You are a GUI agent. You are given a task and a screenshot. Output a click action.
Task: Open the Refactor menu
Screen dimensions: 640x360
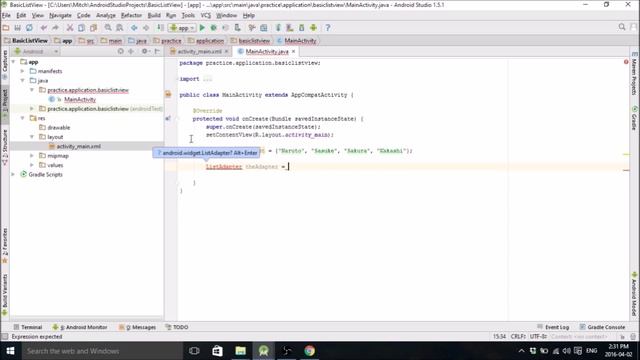point(131,15)
